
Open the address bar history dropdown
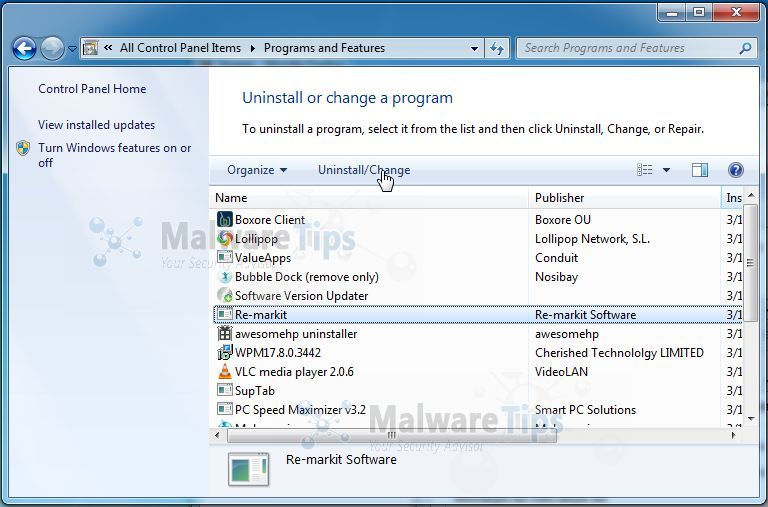pos(474,48)
